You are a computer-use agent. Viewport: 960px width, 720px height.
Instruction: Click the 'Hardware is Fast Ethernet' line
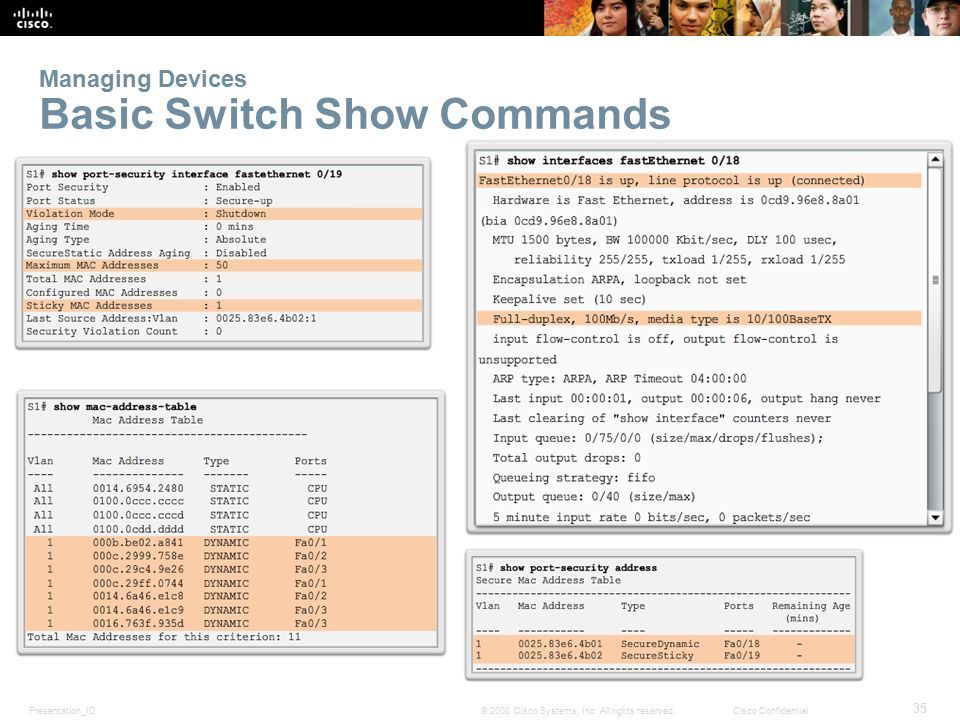[x=676, y=200]
